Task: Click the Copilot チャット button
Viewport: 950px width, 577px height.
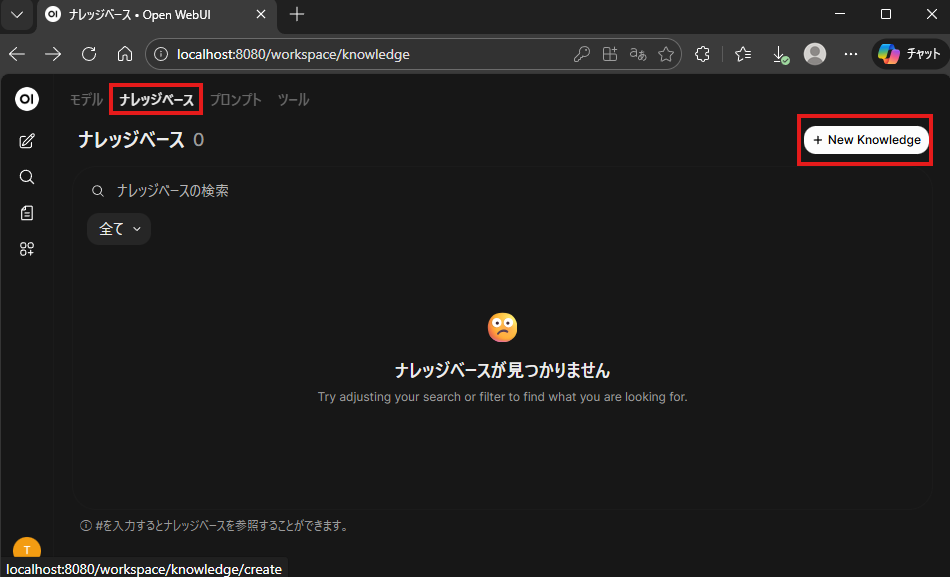Action: pos(909,54)
